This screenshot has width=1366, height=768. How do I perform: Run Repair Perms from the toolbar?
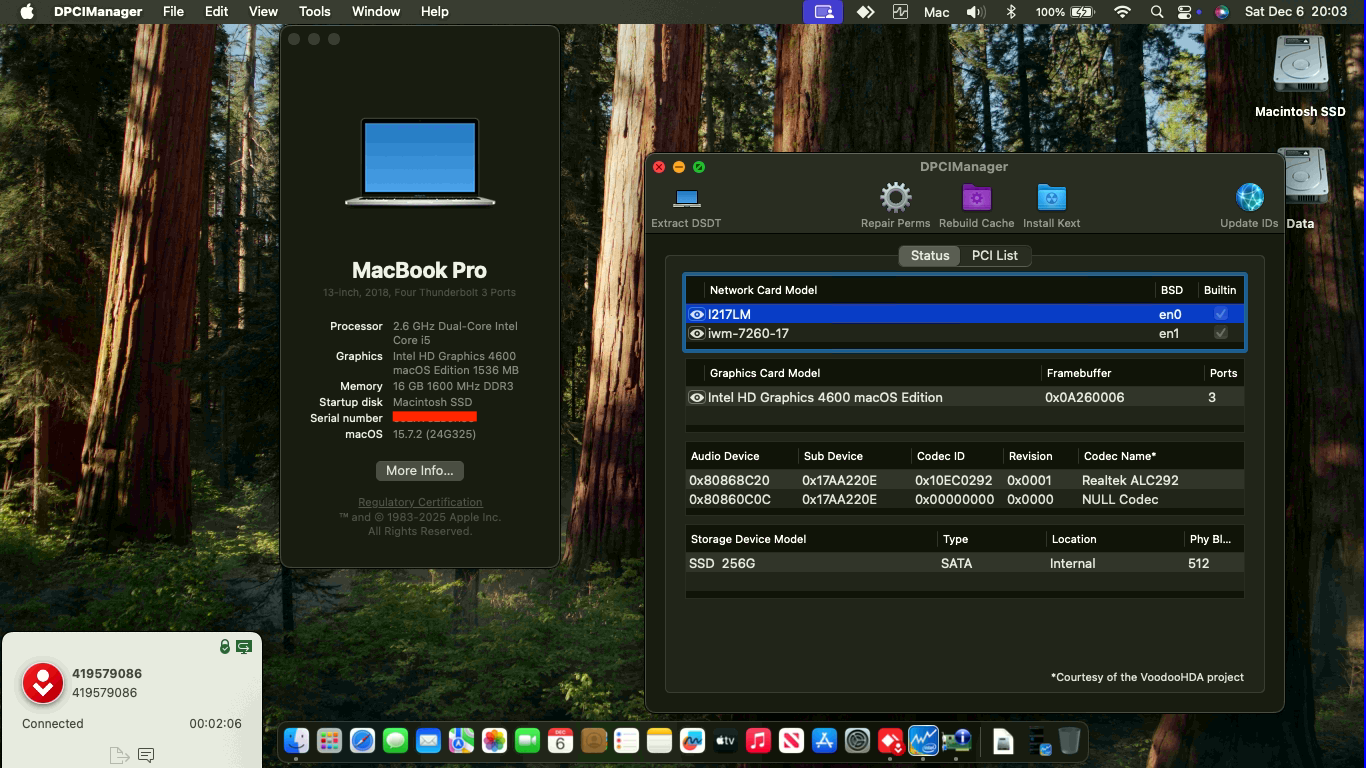(895, 198)
